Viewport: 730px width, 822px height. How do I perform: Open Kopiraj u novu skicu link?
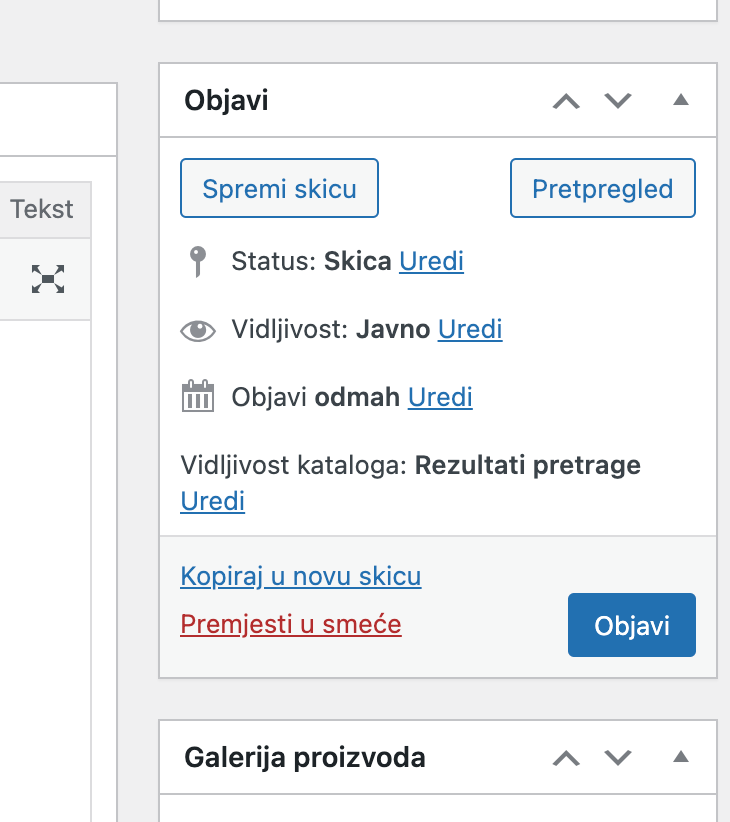300,576
